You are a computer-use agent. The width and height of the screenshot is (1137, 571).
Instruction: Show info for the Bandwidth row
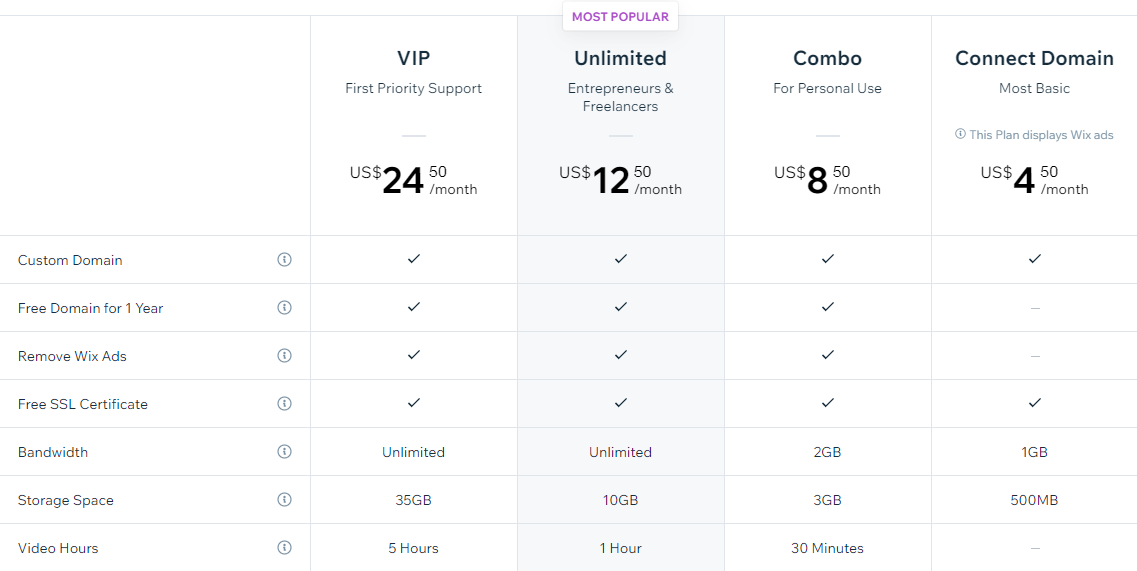(x=284, y=452)
